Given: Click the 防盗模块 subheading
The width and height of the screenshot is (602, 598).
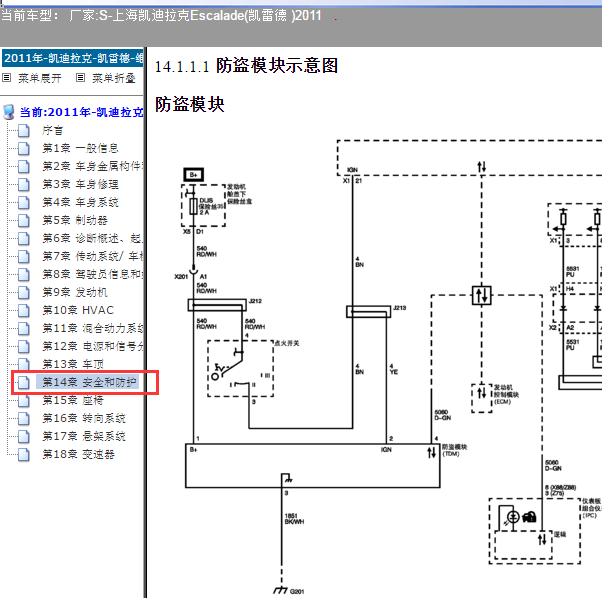Looking at the screenshot, I should click(190, 104).
